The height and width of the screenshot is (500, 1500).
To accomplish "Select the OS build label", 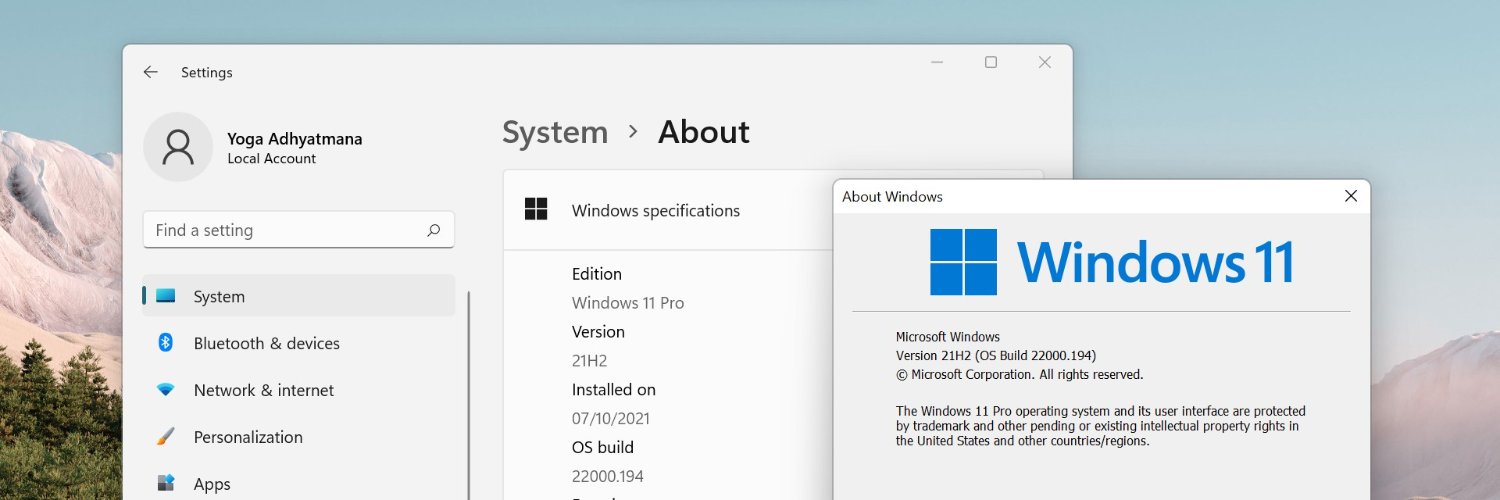I will (x=603, y=447).
